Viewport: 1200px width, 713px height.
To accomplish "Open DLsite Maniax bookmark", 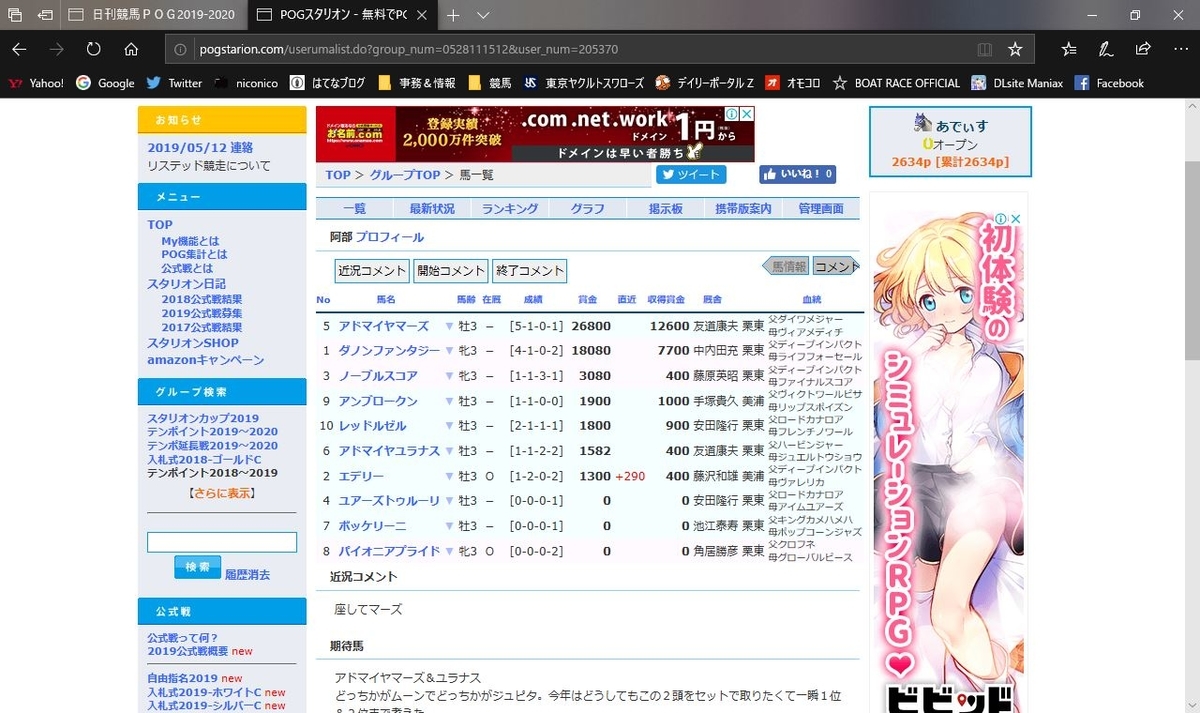I will pos(1018,83).
